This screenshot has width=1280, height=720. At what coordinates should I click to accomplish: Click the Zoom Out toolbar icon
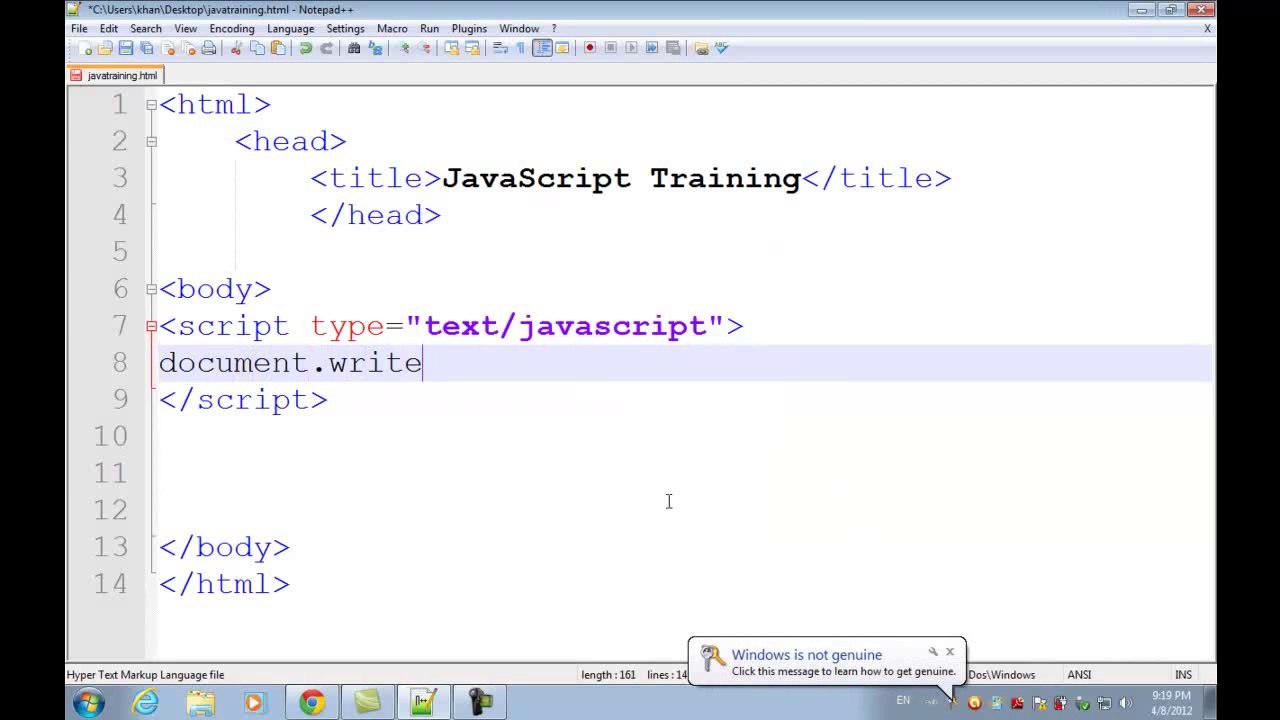coord(424,48)
